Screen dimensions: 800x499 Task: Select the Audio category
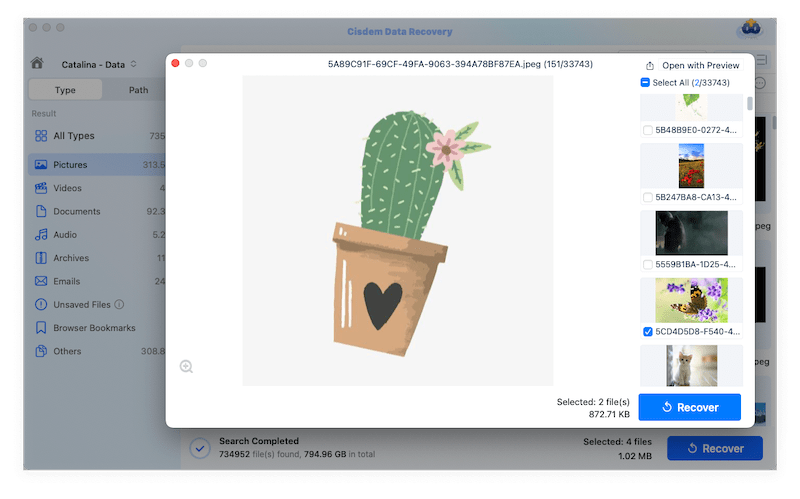[x=97, y=235]
